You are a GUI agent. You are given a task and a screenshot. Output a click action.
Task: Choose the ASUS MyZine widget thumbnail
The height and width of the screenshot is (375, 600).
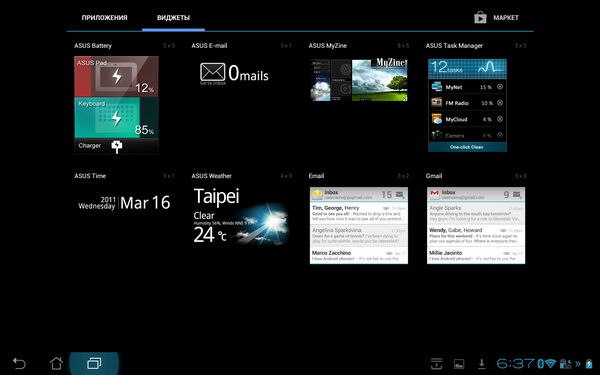(x=359, y=80)
